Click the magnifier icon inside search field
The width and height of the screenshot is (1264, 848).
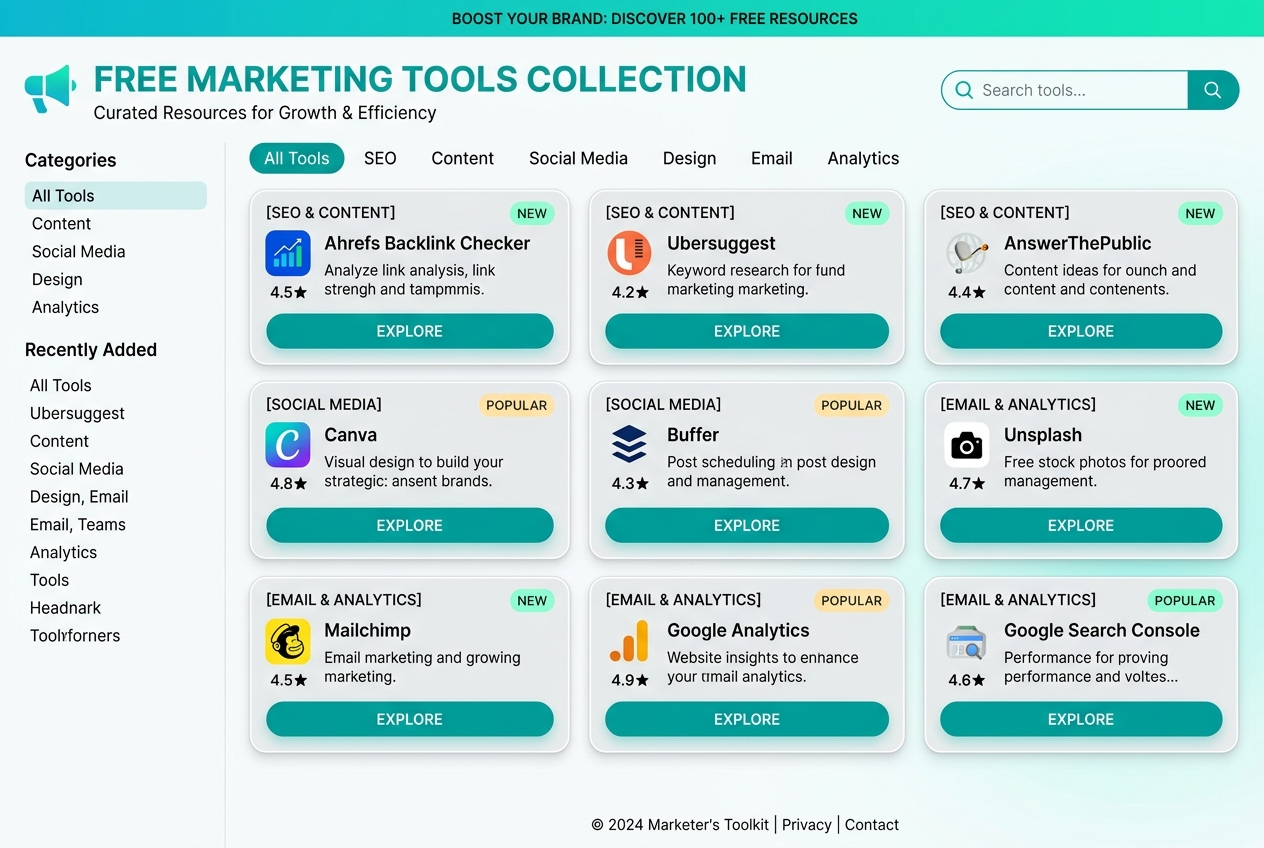[964, 90]
